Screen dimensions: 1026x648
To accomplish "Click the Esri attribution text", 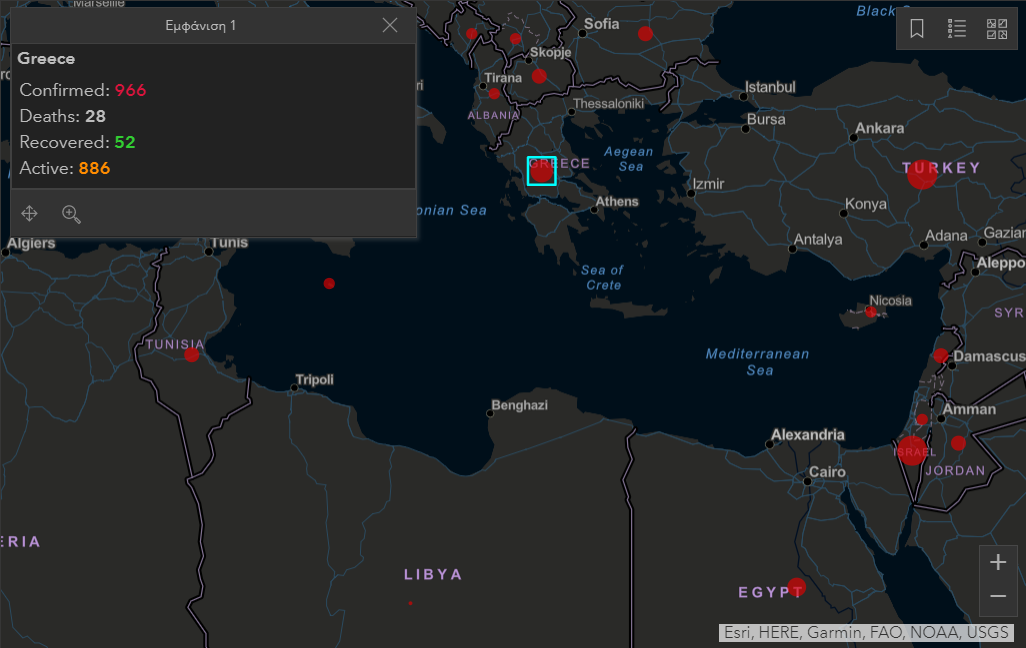I will (866, 632).
